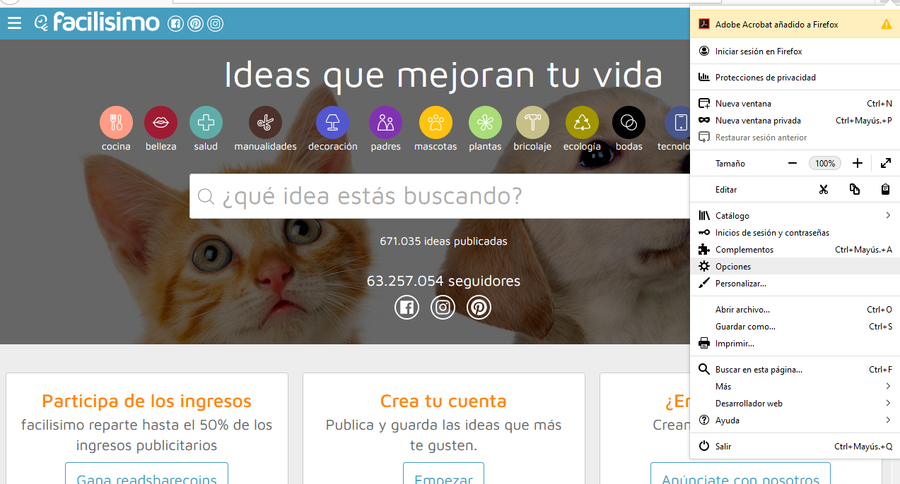
Task: Open the hamburger menu on facilisimo header
Action: [x=14, y=23]
